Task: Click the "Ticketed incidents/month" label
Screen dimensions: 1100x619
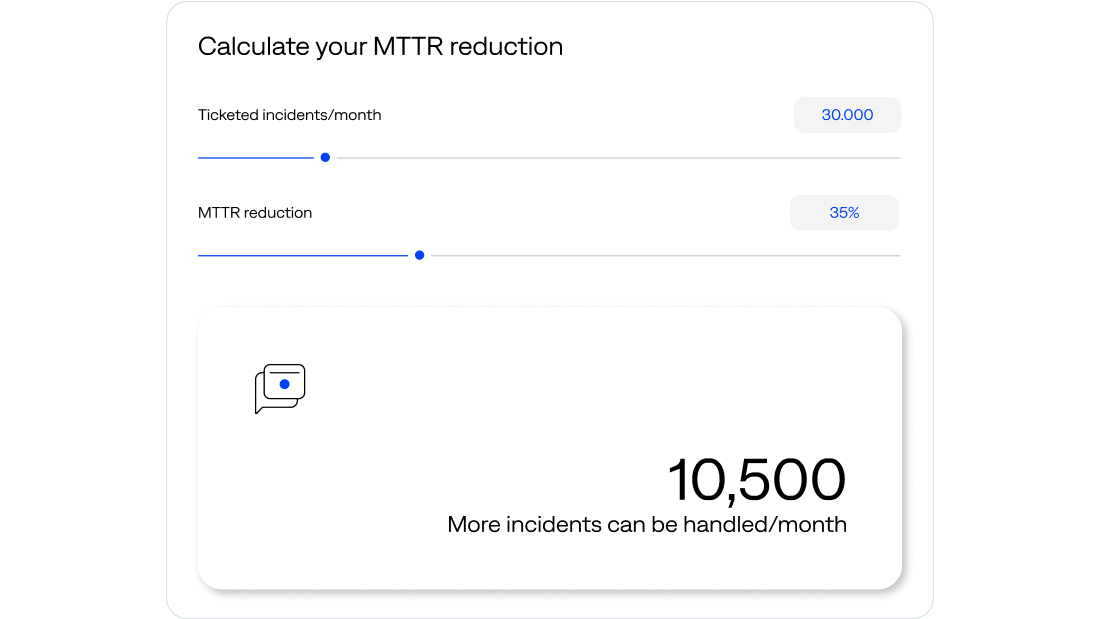Action: [289, 115]
